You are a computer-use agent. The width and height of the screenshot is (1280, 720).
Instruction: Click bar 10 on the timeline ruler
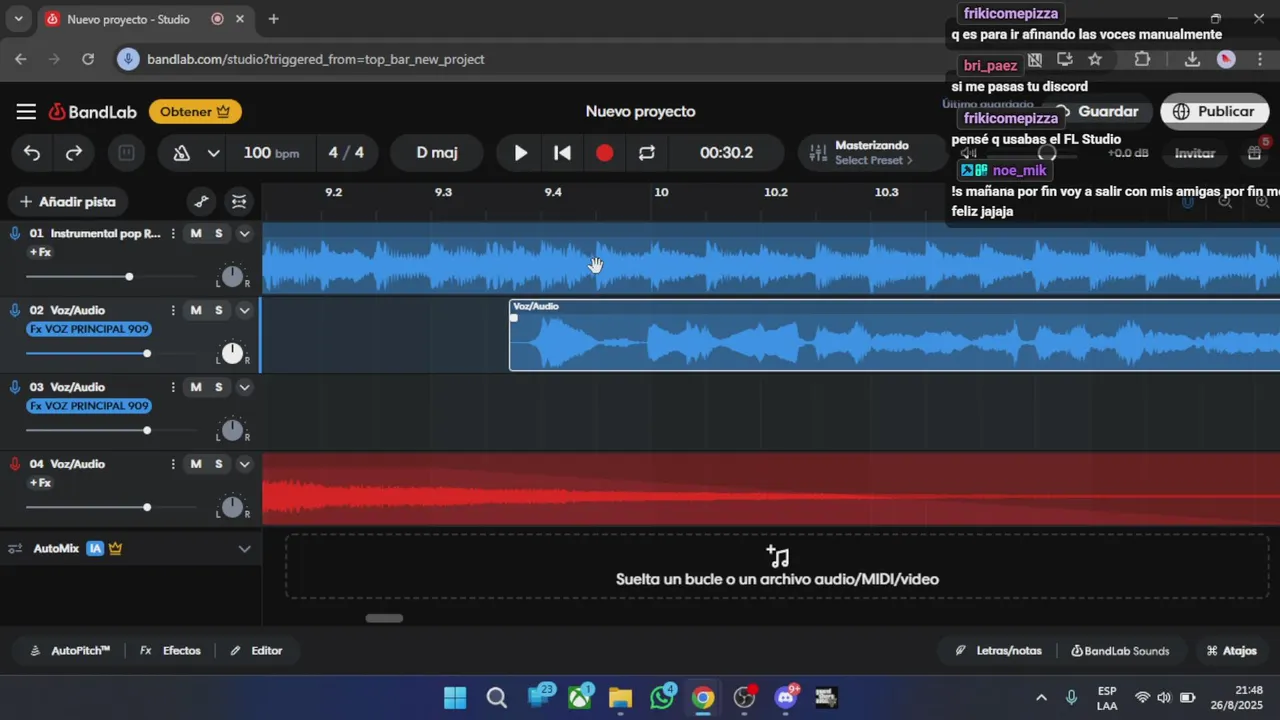[x=661, y=192]
